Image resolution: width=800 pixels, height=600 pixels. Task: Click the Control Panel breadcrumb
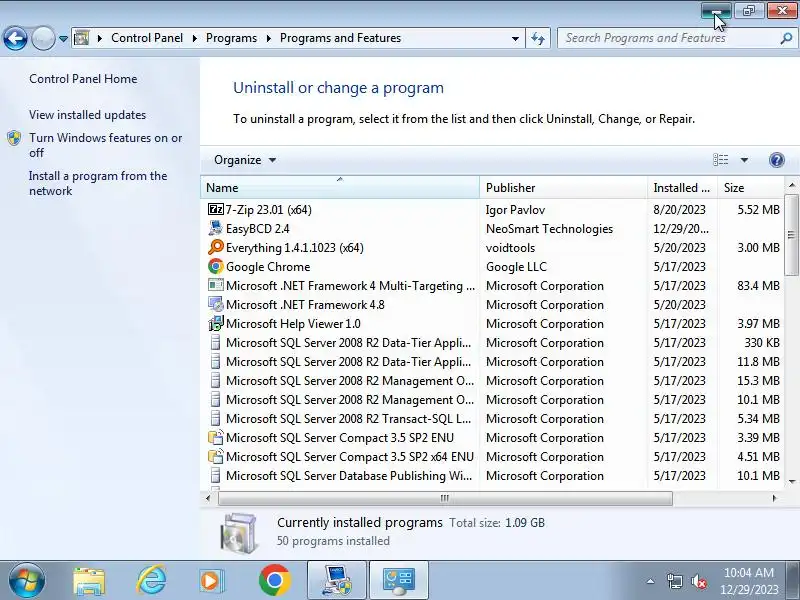point(147,38)
